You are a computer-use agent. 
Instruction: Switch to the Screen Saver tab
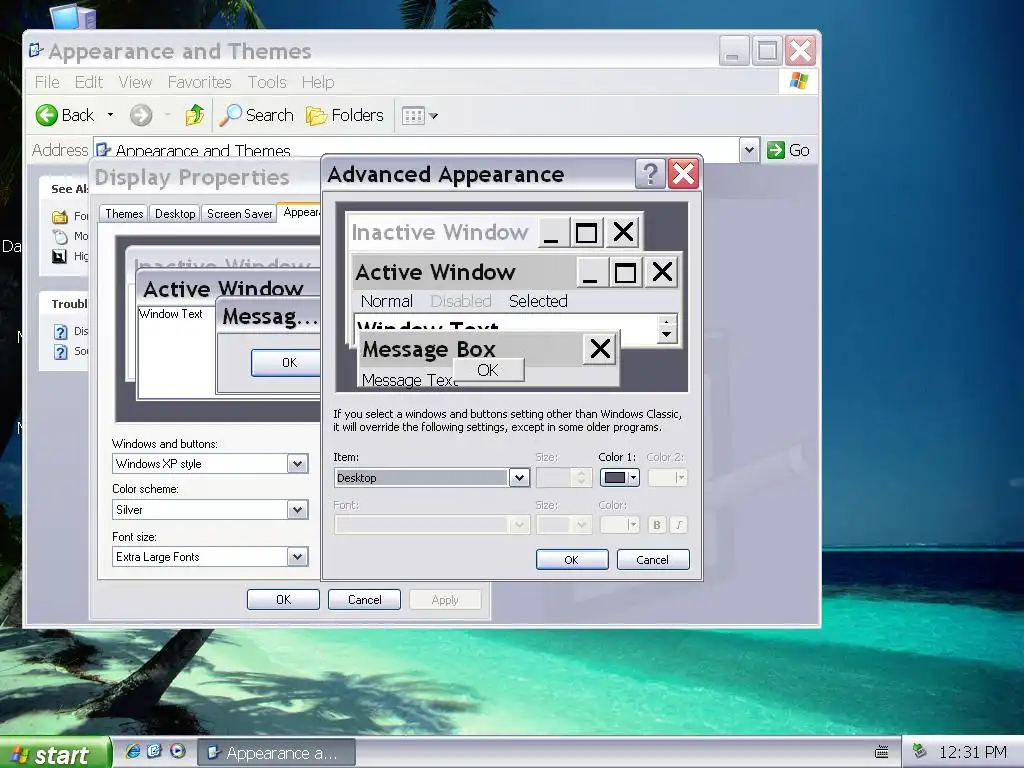(x=239, y=214)
